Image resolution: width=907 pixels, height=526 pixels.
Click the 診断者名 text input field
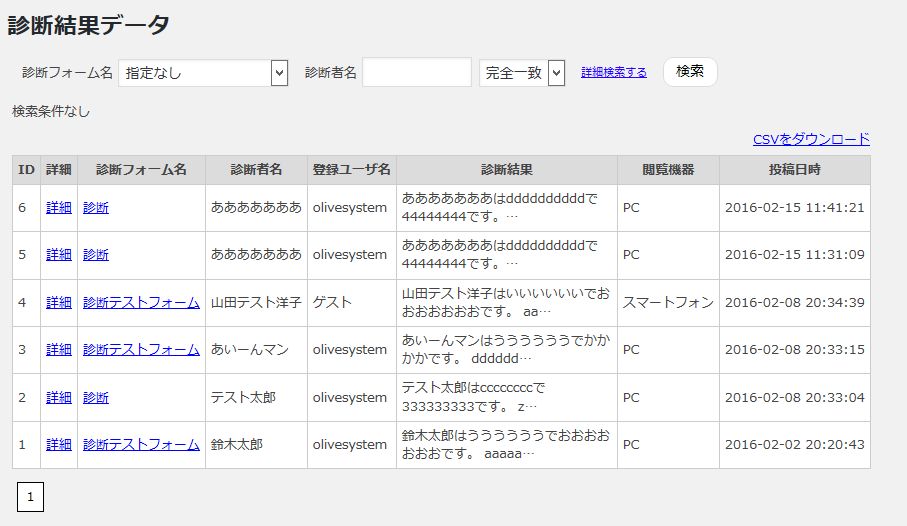416,73
